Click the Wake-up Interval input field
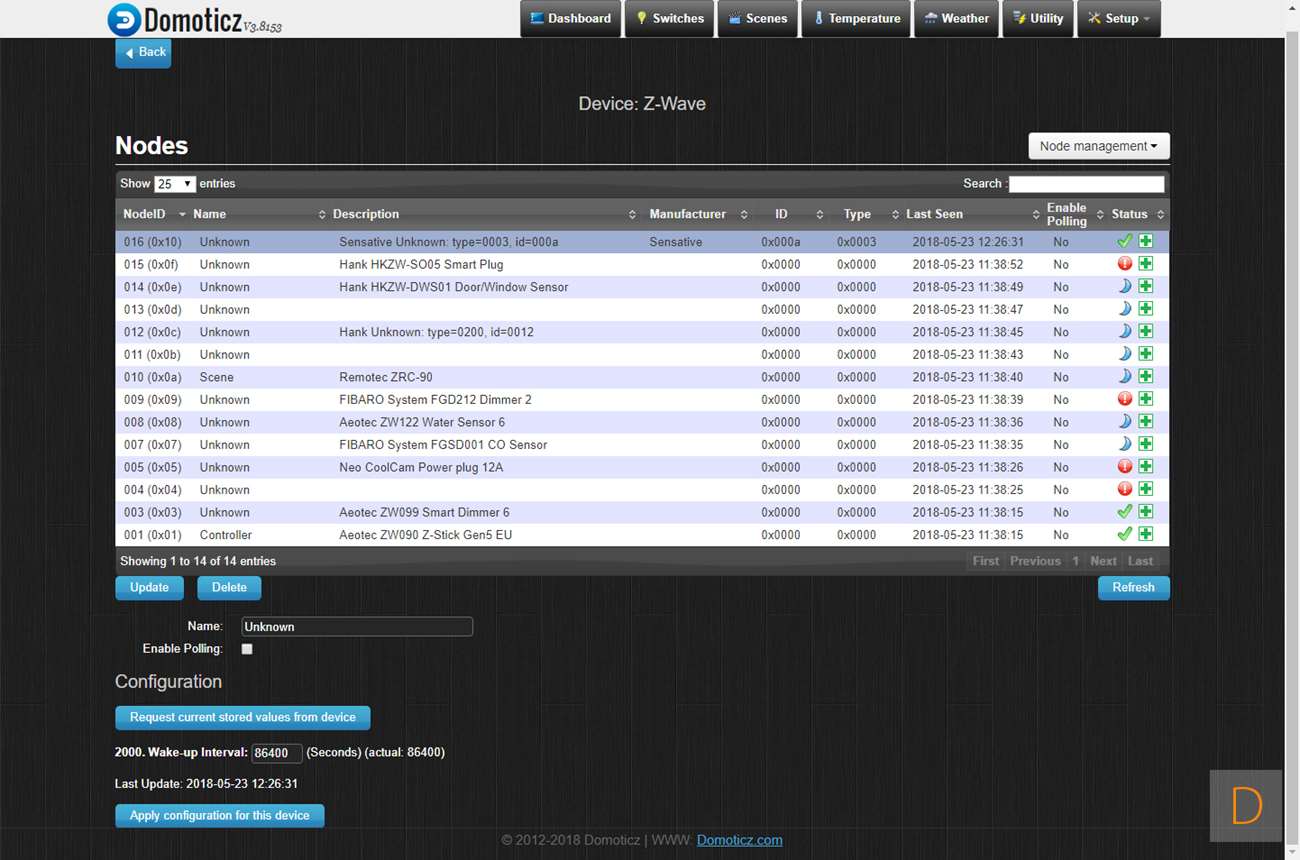Image resolution: width=1300 pixels, height=860 pixels. [276, 753]
